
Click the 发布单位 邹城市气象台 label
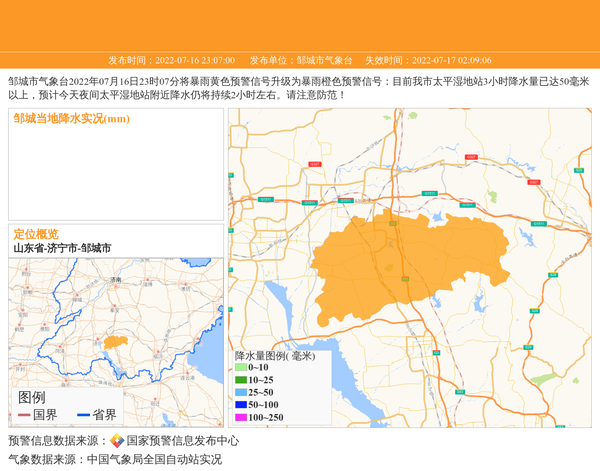301,60
